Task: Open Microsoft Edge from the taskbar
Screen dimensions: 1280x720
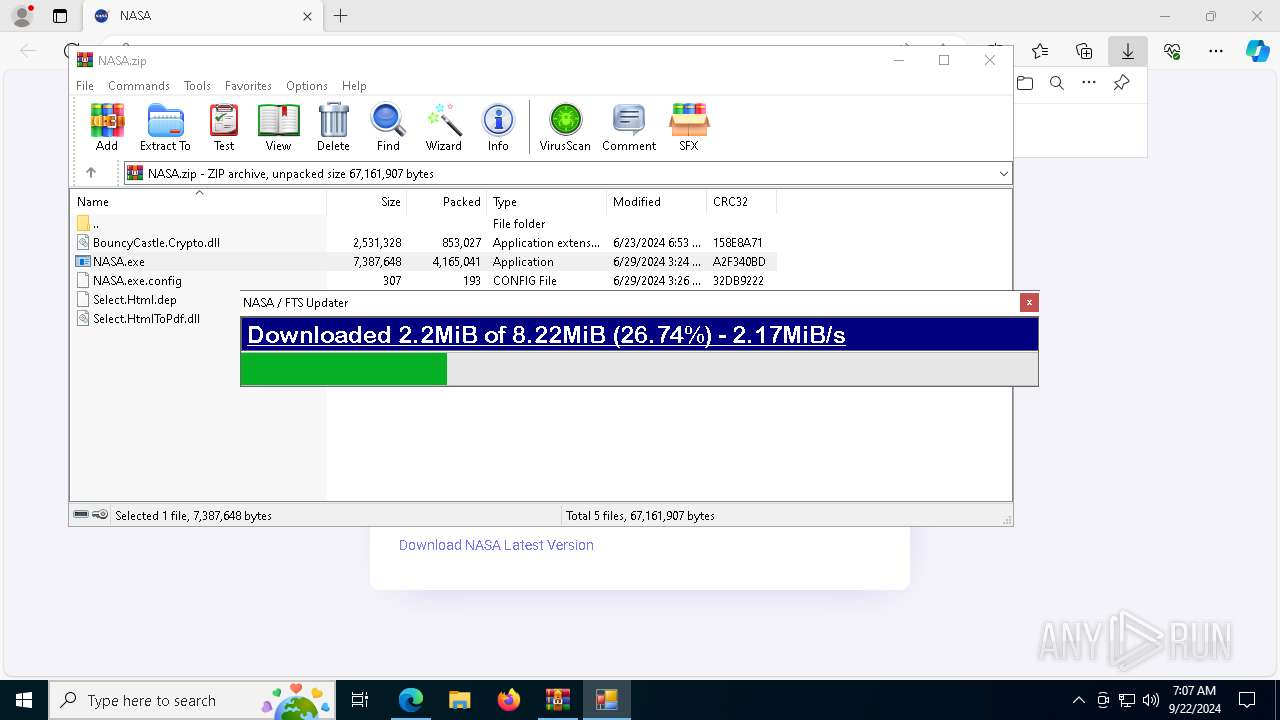Action: pyautogui.click(x=411, y=700)
